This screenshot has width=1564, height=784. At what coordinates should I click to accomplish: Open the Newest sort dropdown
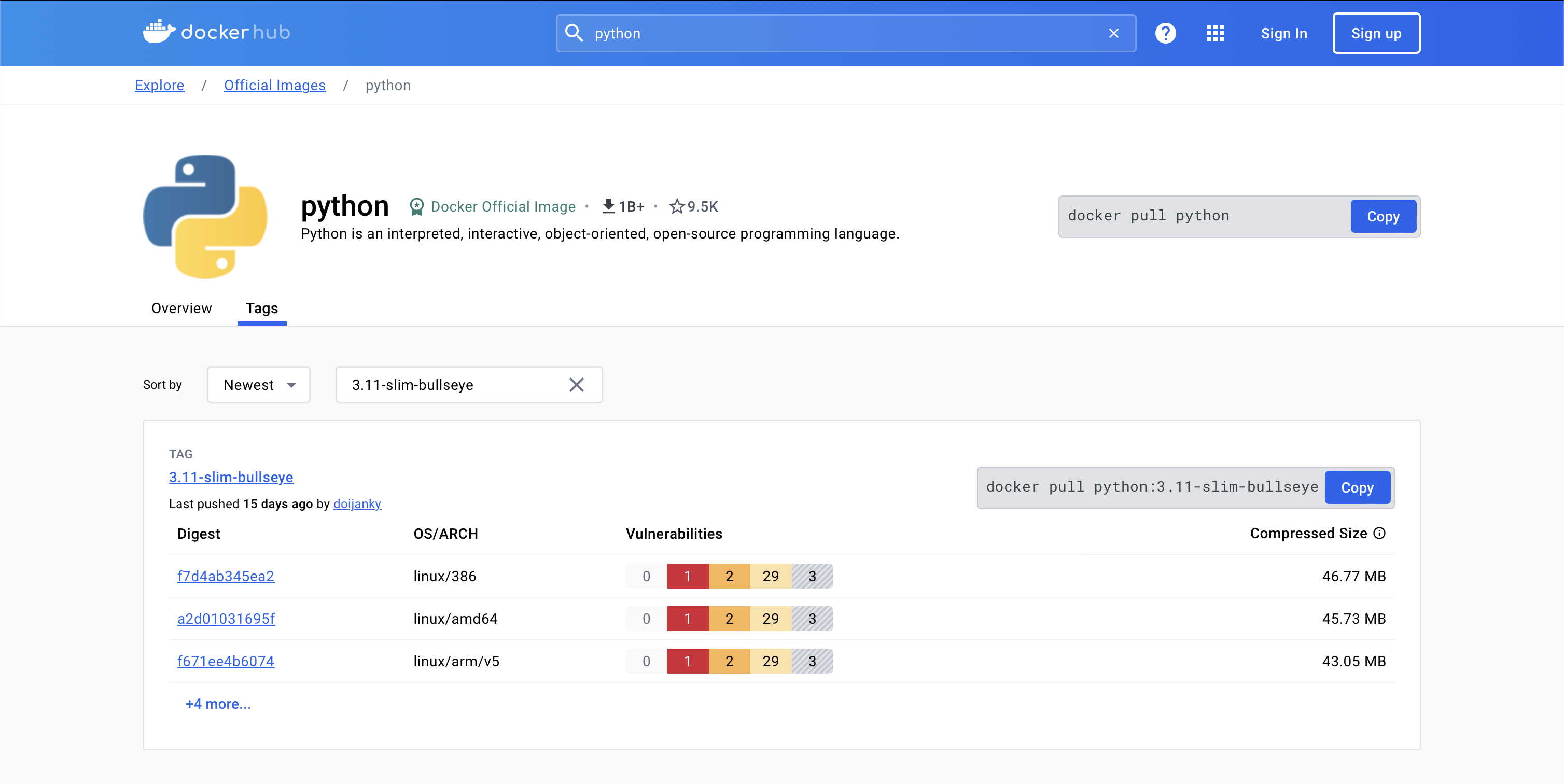(x=259, y=384)
